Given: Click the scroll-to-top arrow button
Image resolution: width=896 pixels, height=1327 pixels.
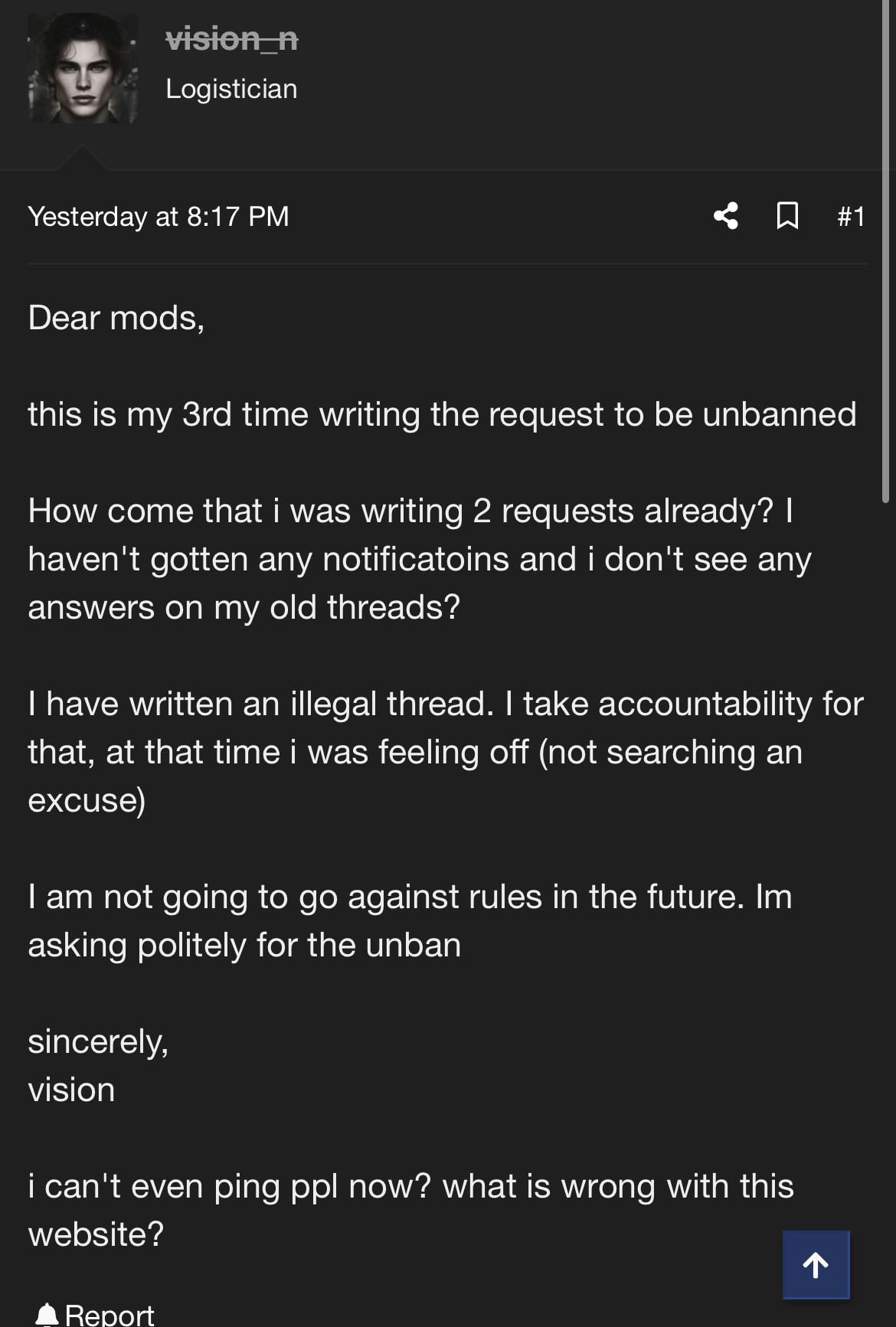Looking at the screenshot, I should (816, 1265).
